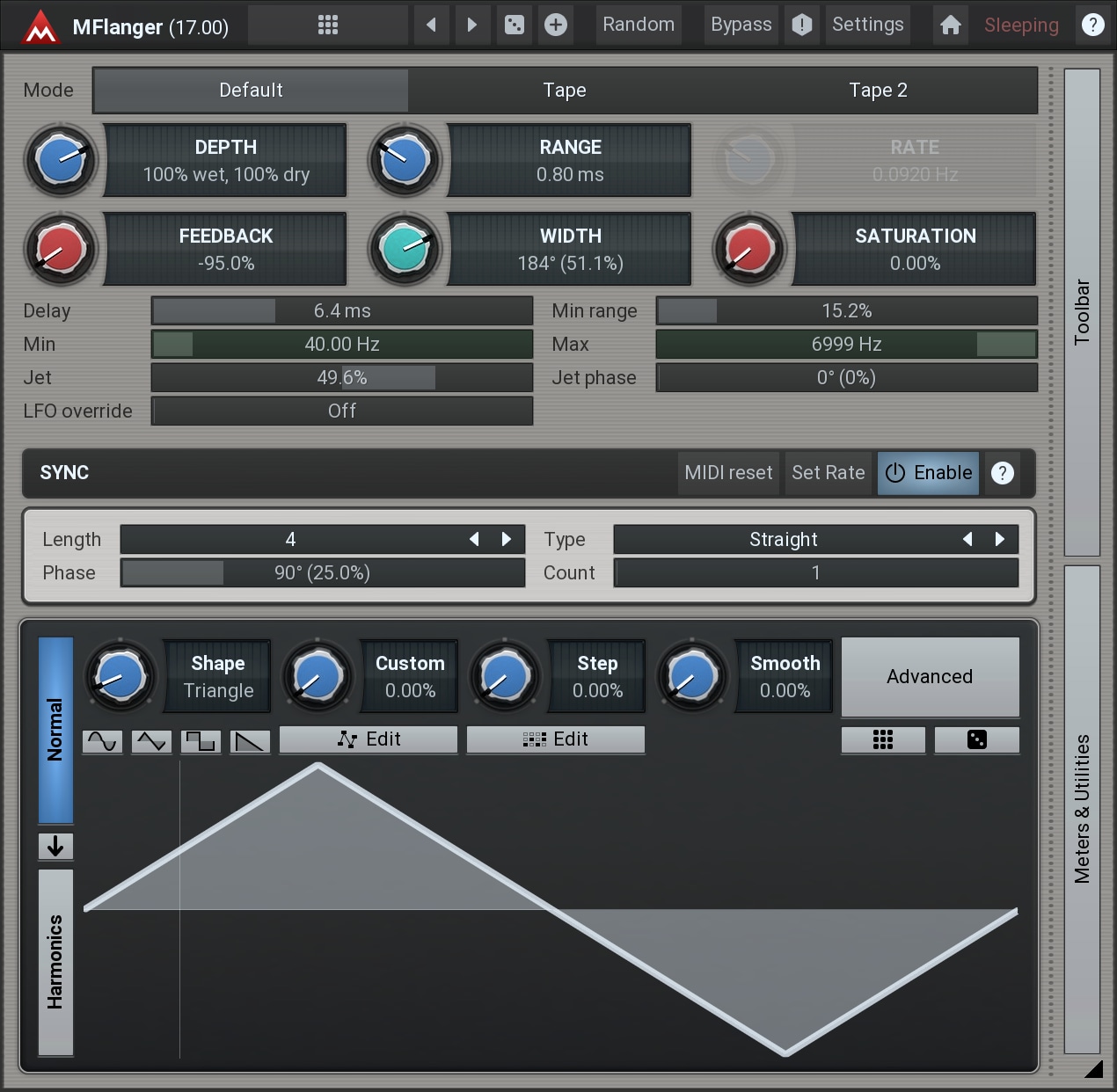Image resolution: width=1117 pixels, height=1092 pixels.
Task: Click the LFO override field
Action: 341,411
